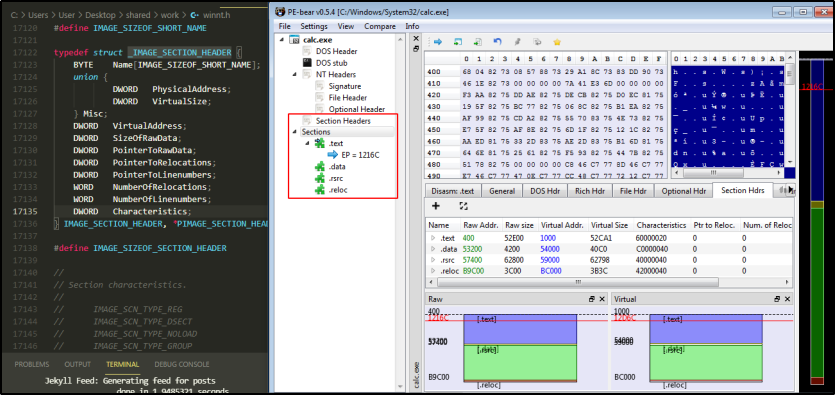Viewport: 835px width, 395px height.
Task: Select Signature in the tree
Action: [345, 86]
